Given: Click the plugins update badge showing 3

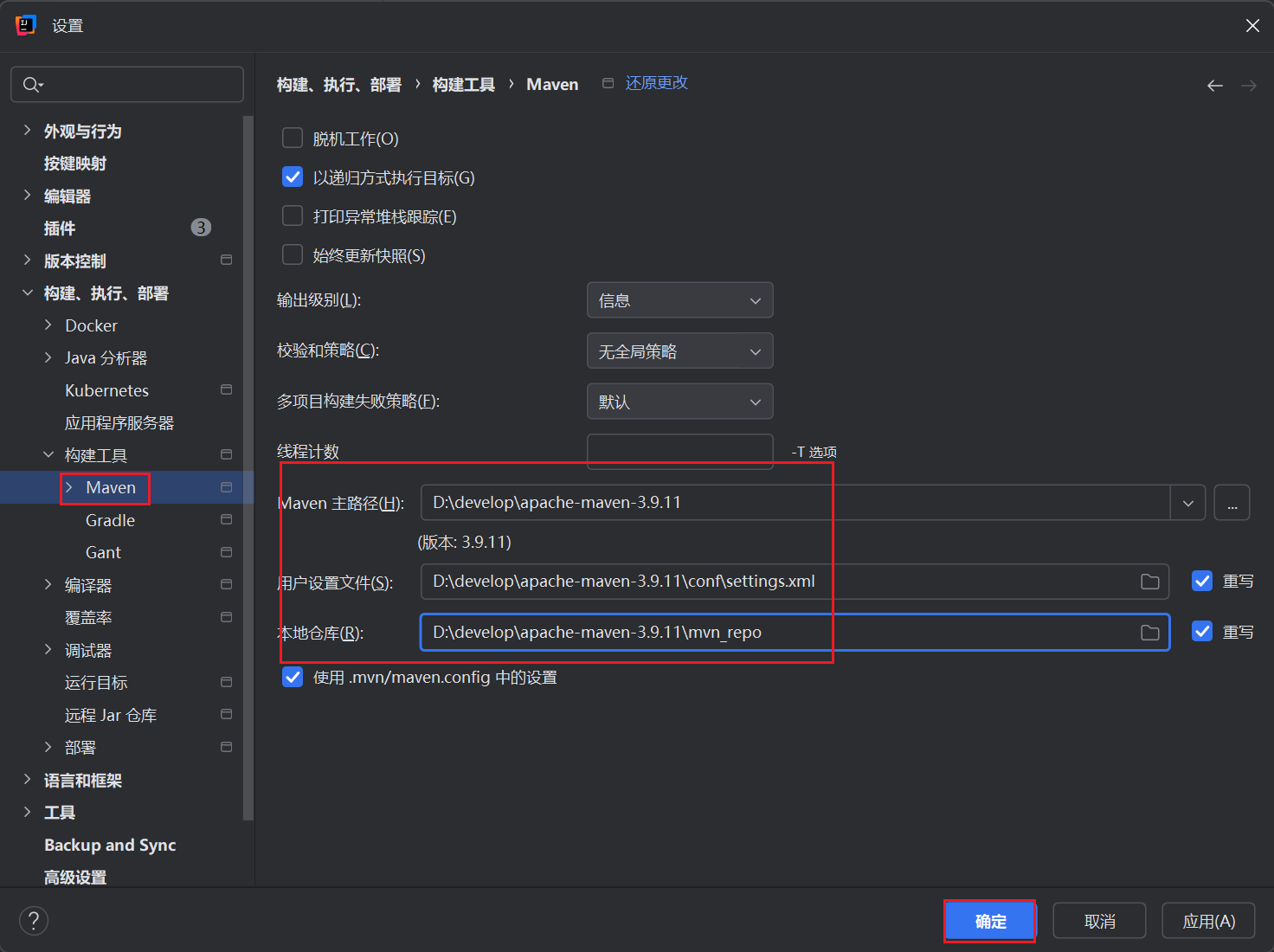Looking at the screenshot, I should [201, 228].
